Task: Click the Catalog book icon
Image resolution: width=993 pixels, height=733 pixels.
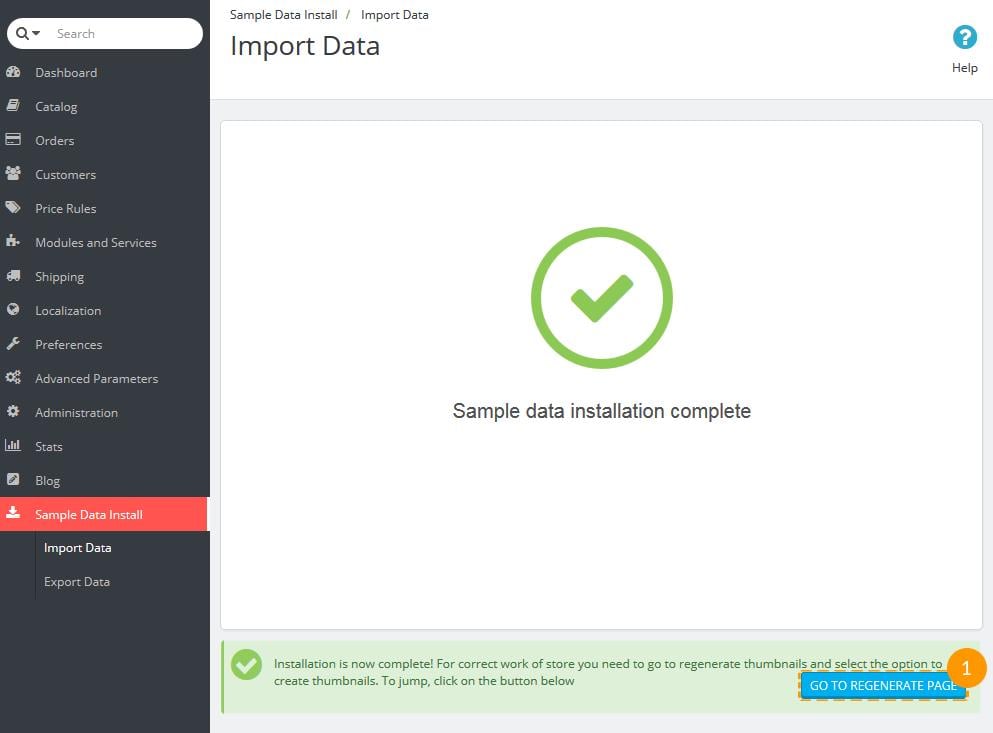Action: [13, 107]
